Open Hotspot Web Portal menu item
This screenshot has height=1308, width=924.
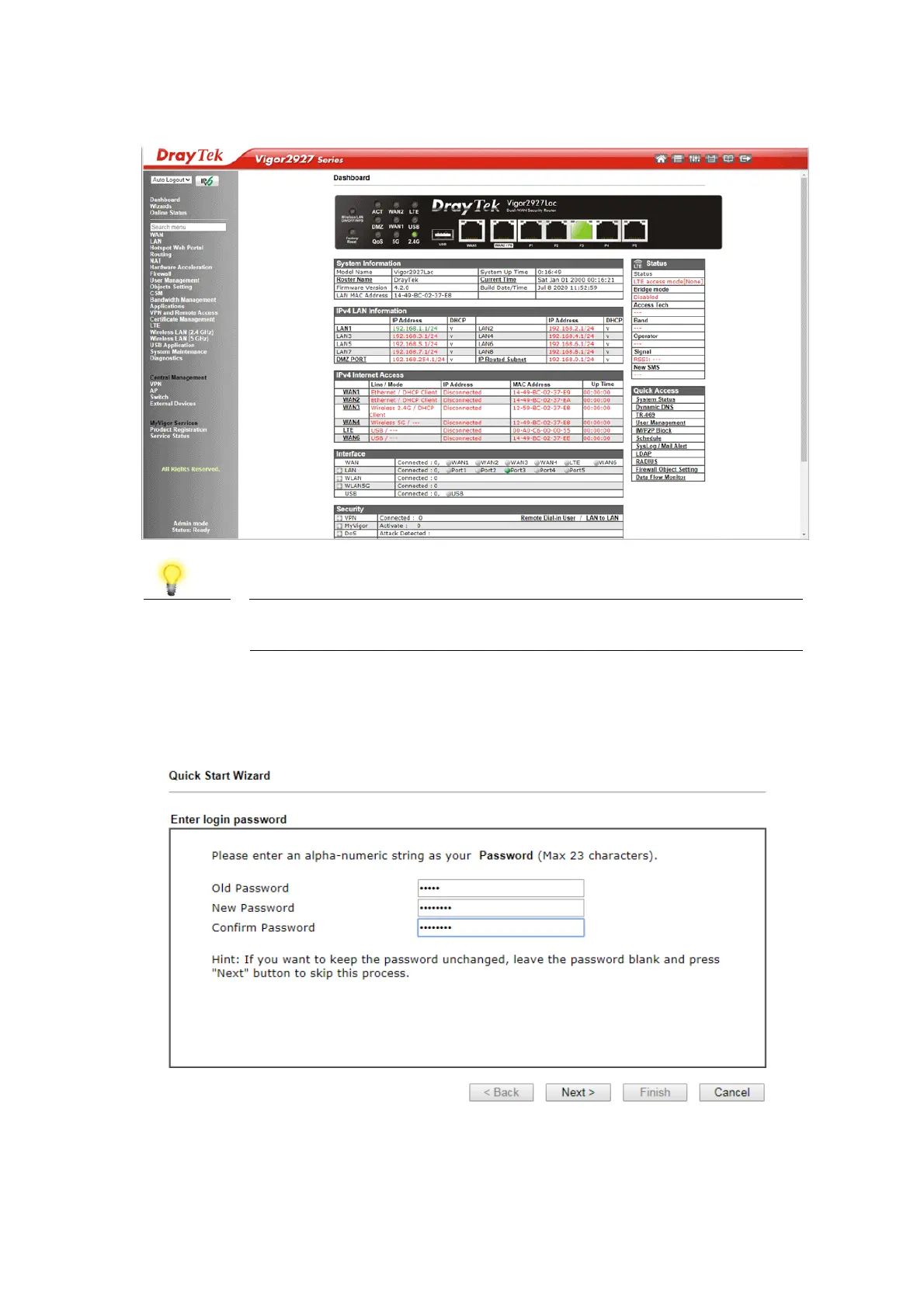pyautogui.click(x=176, y=248)
